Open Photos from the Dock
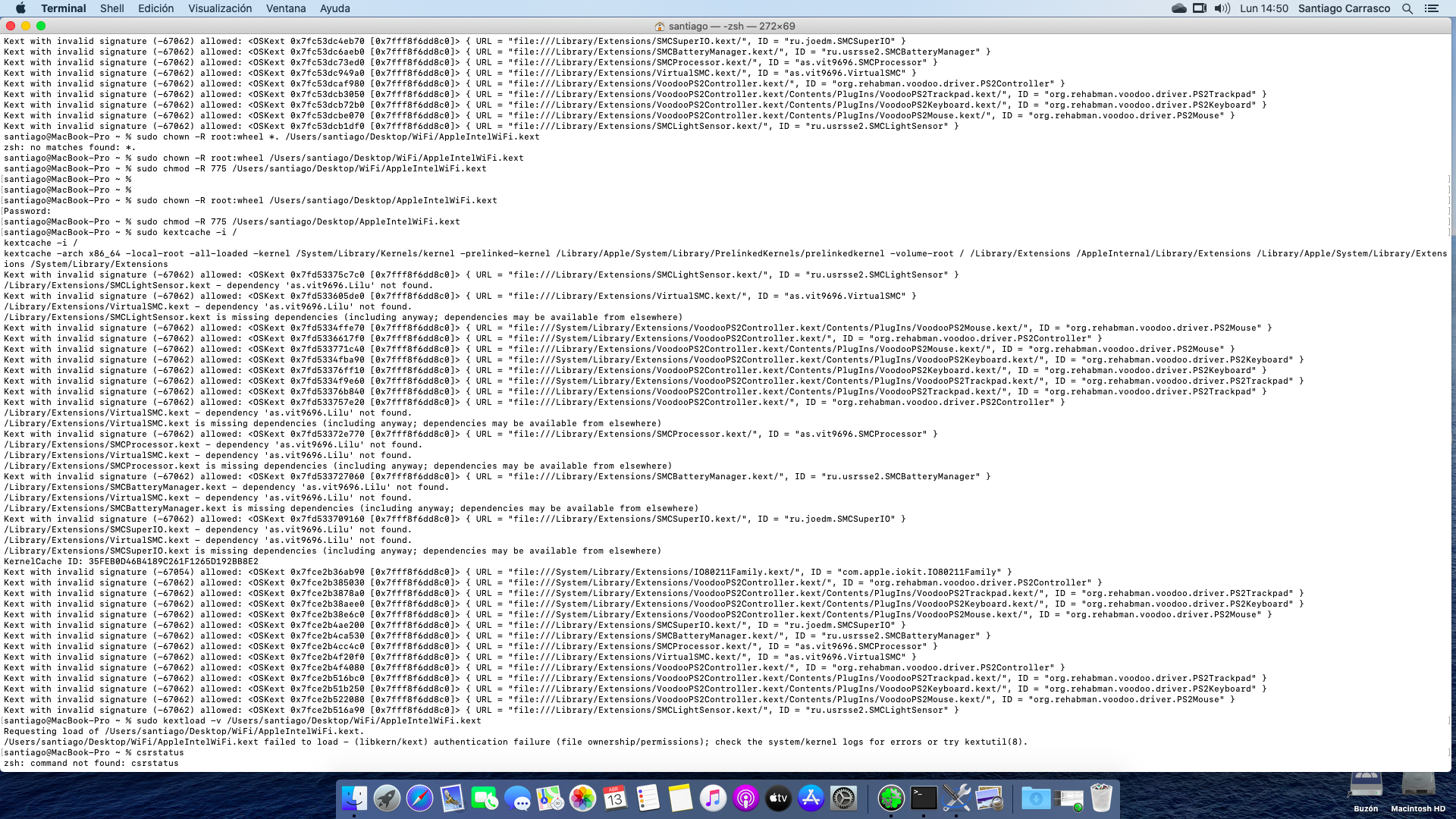 582,798
